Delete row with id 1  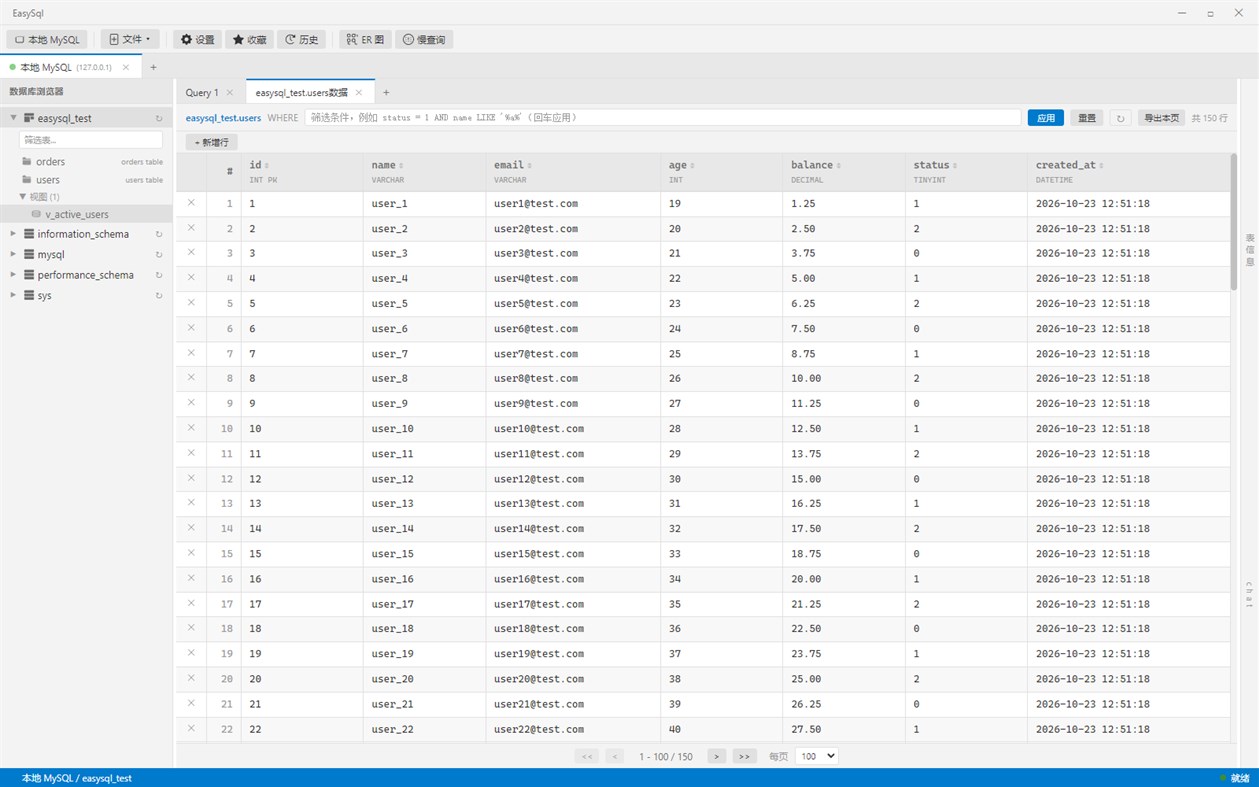191,203
